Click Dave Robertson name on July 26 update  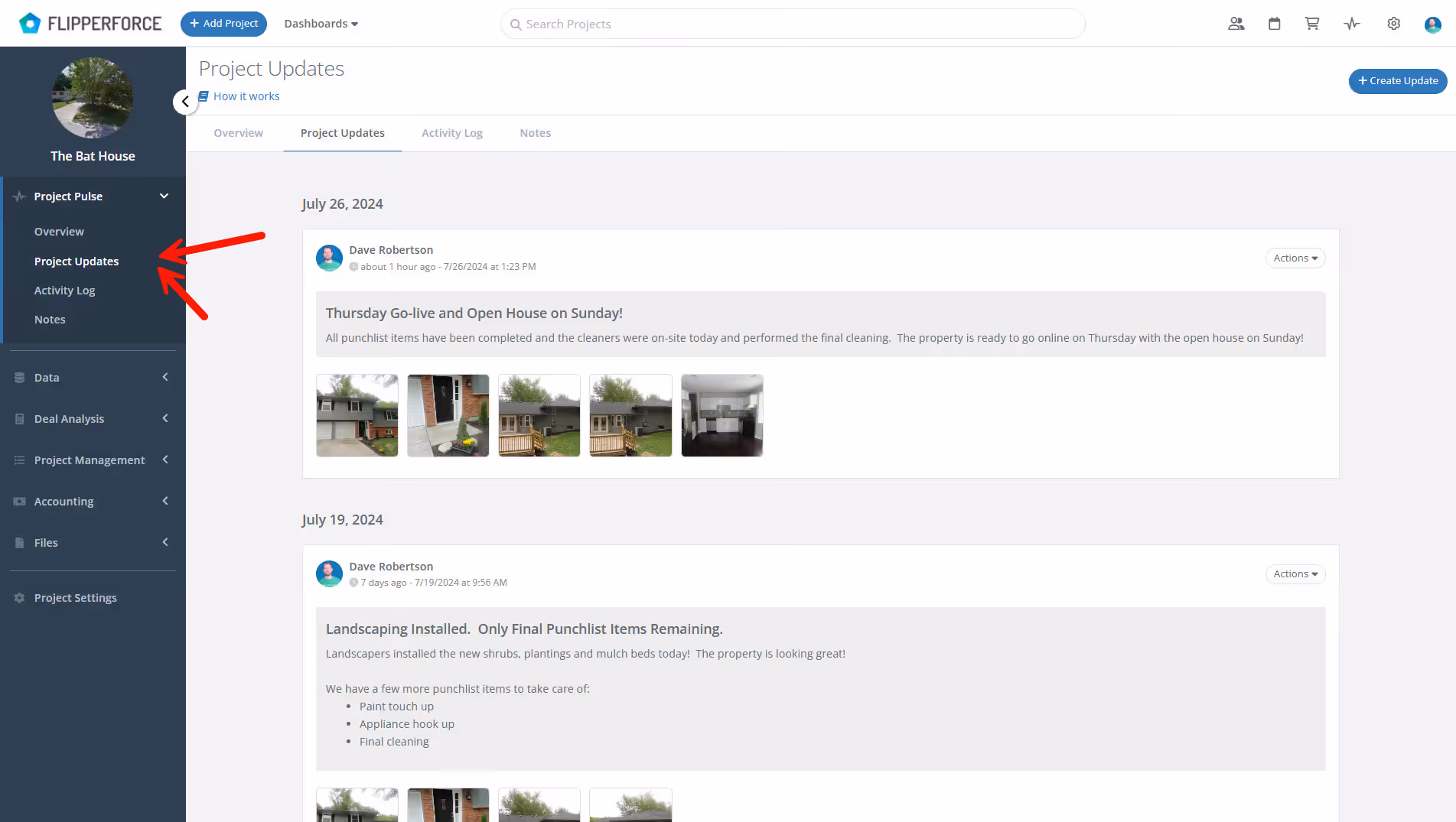coord(391,250)
